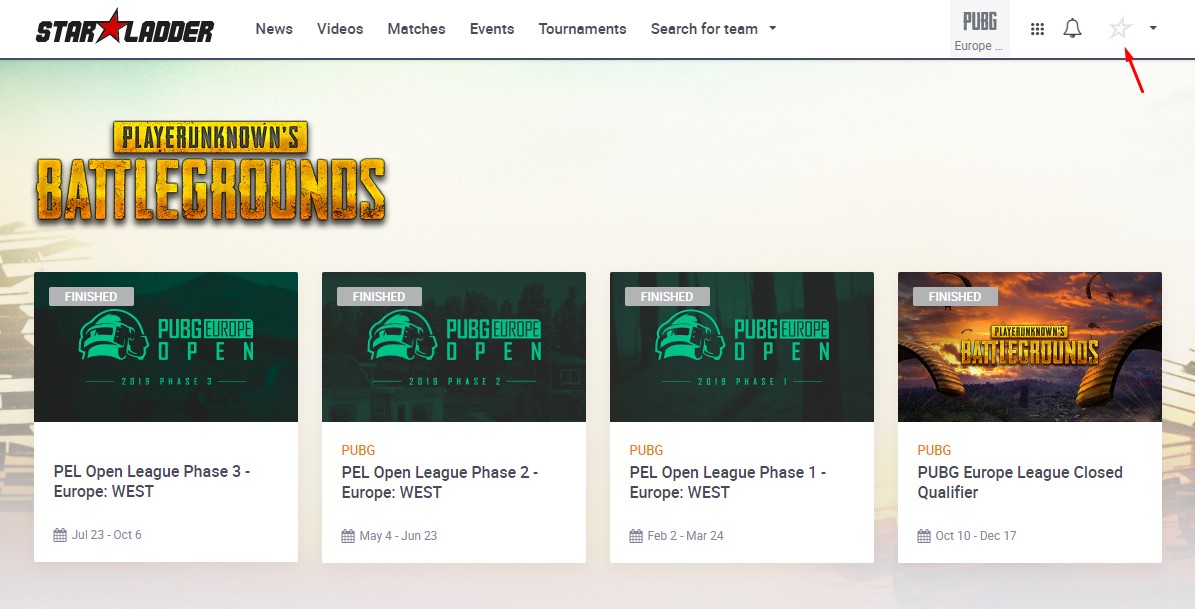Select Tournaments in the navigation bar
The height and width of the screenshot is (609, 1195).
[582, 29]
